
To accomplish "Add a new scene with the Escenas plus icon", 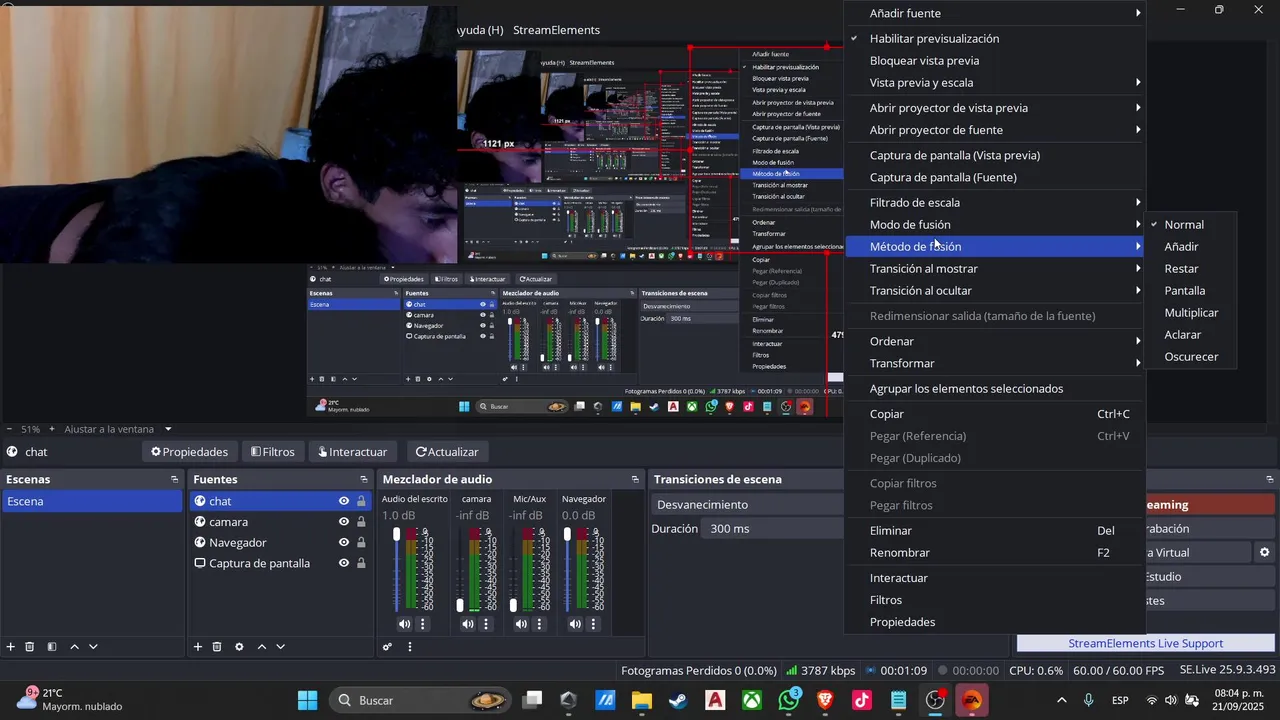I will click(x=11, y=647).
